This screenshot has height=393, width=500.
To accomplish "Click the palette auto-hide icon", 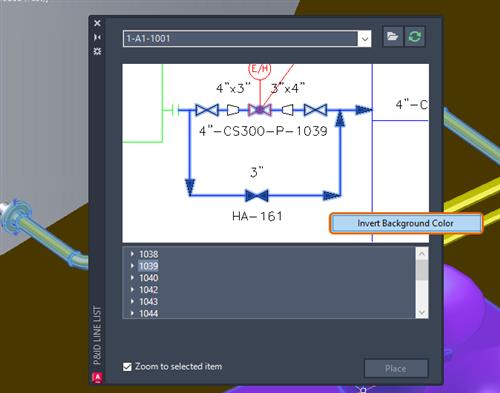I will (97, 37).
